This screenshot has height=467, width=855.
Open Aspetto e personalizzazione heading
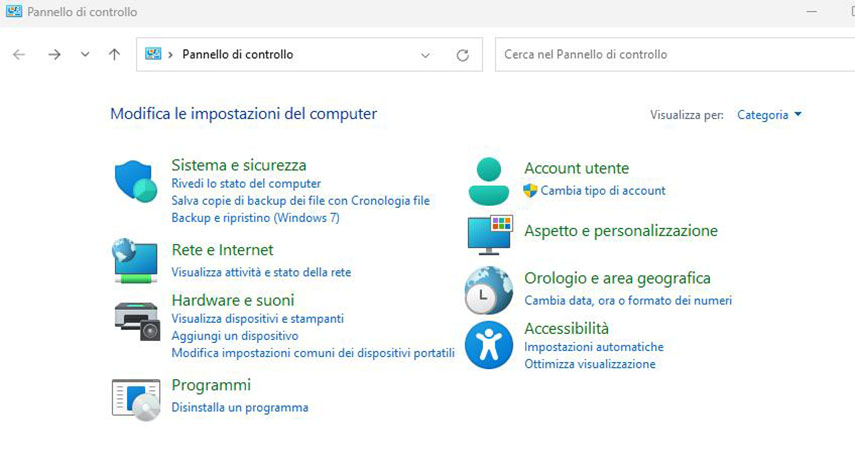[x=621, y=231]
